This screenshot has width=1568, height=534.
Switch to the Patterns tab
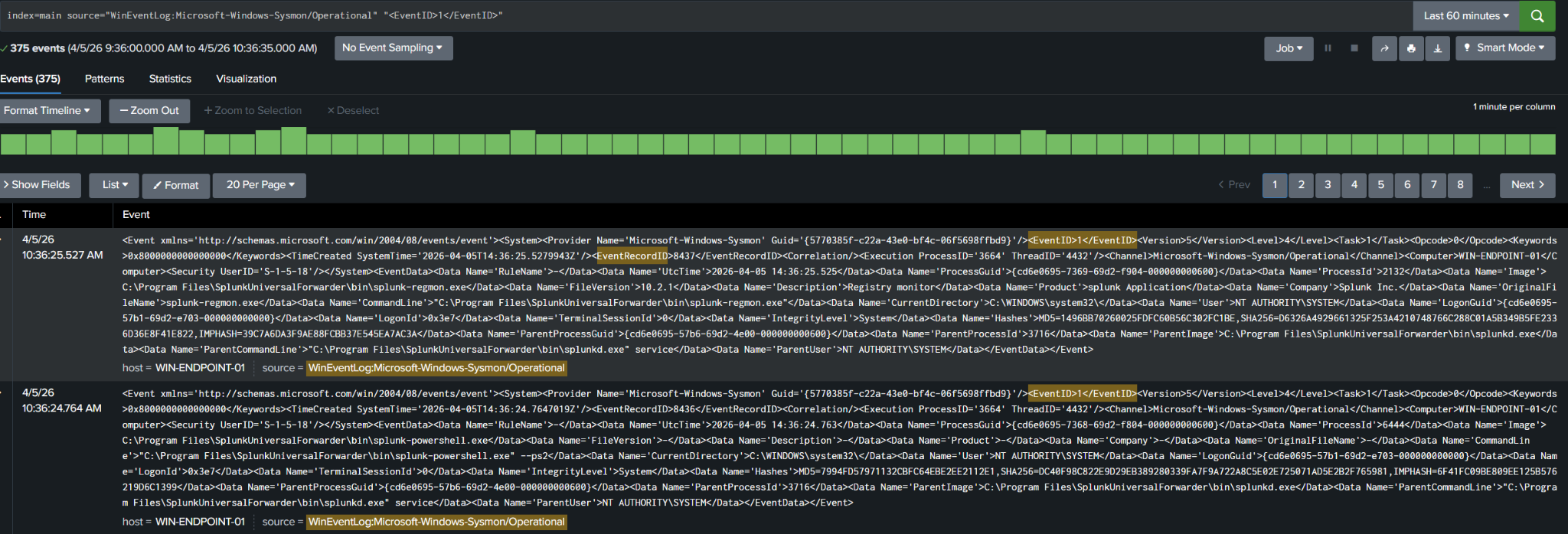104,79
